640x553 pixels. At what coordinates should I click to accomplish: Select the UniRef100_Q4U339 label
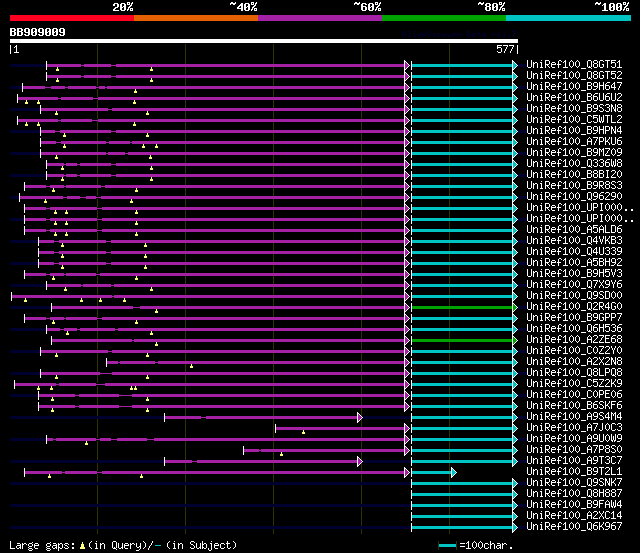coord(574,252)
